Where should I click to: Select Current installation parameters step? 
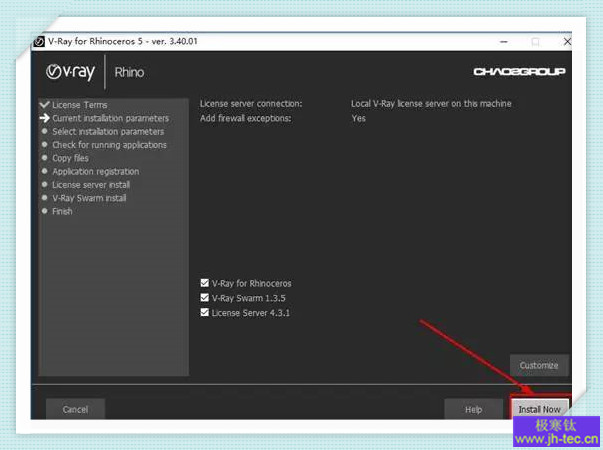pyautogui.click(x=110, y=118)
